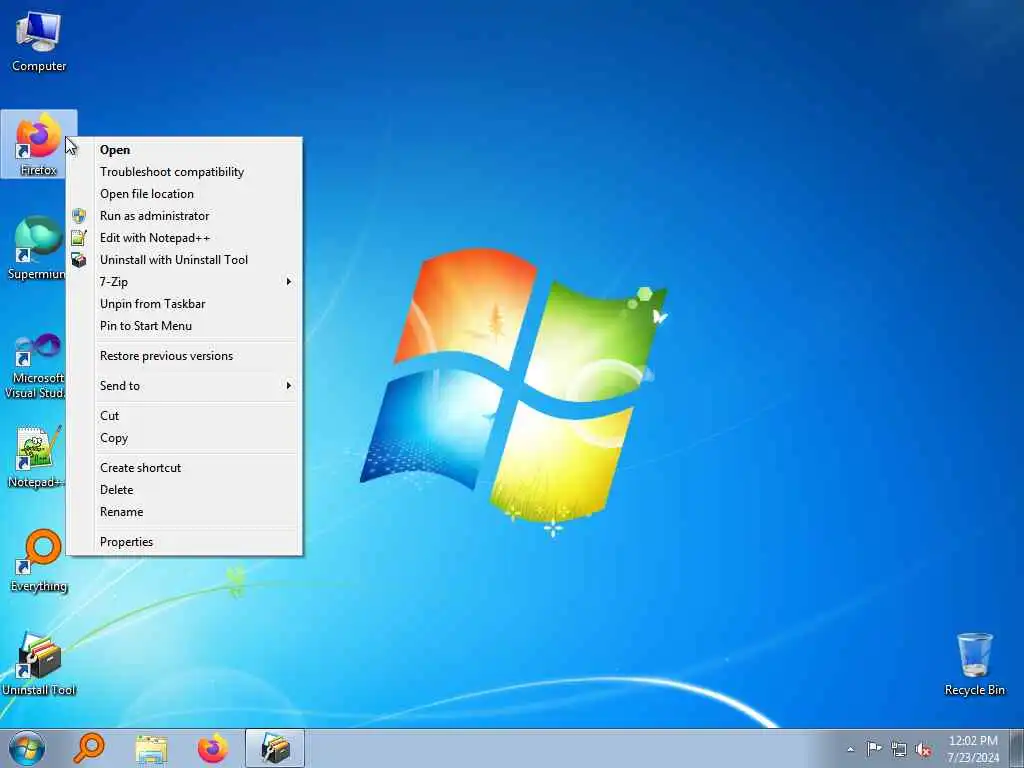
Task: Launch Firefox from the taskbar
Action: pyautogui.click(x=213, y=748)
